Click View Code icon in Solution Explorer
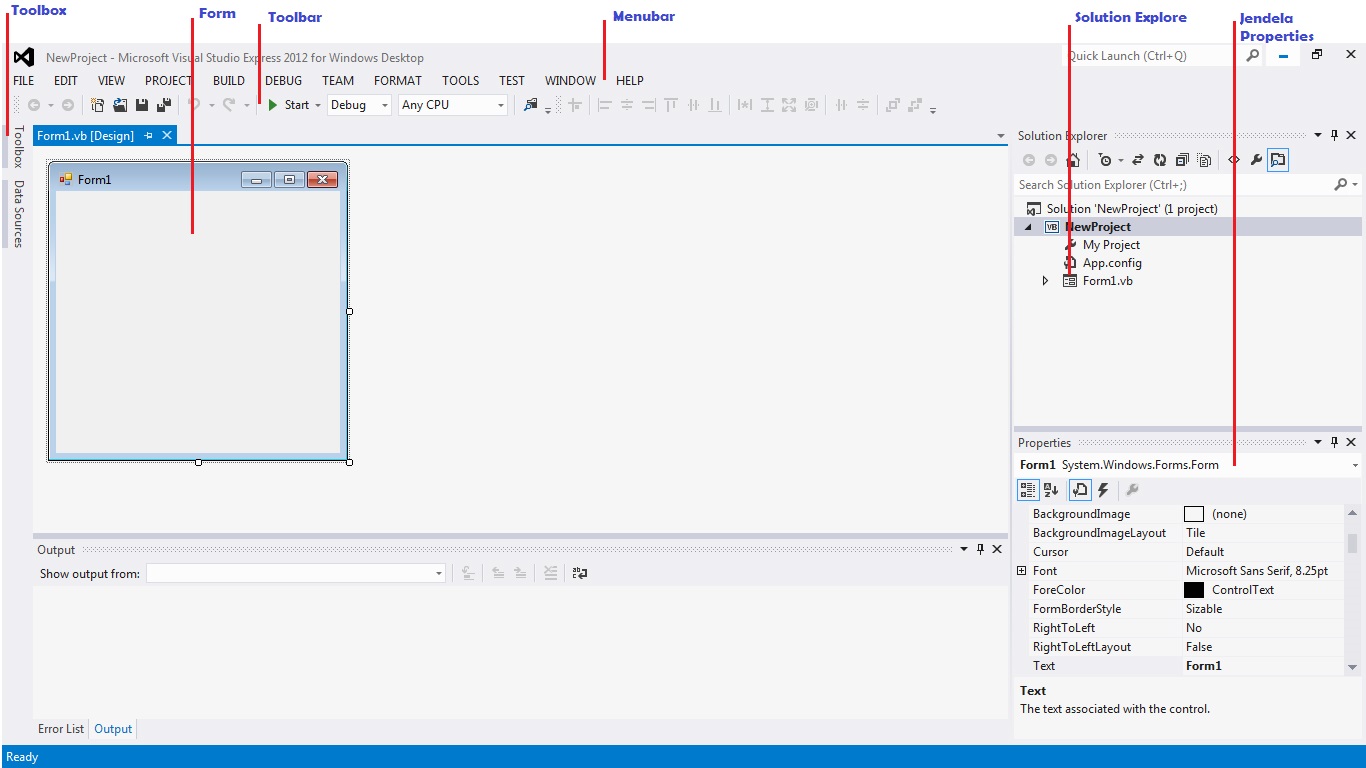The image size is (1366, 768). tap(1234, 160)
